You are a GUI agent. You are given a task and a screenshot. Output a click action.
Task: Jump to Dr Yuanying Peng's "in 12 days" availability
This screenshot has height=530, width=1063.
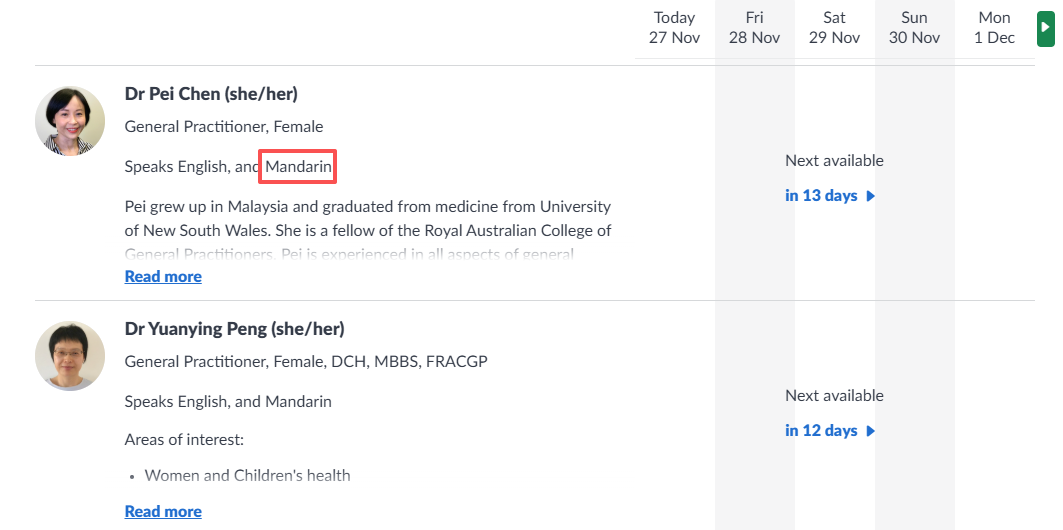[822, 431]
